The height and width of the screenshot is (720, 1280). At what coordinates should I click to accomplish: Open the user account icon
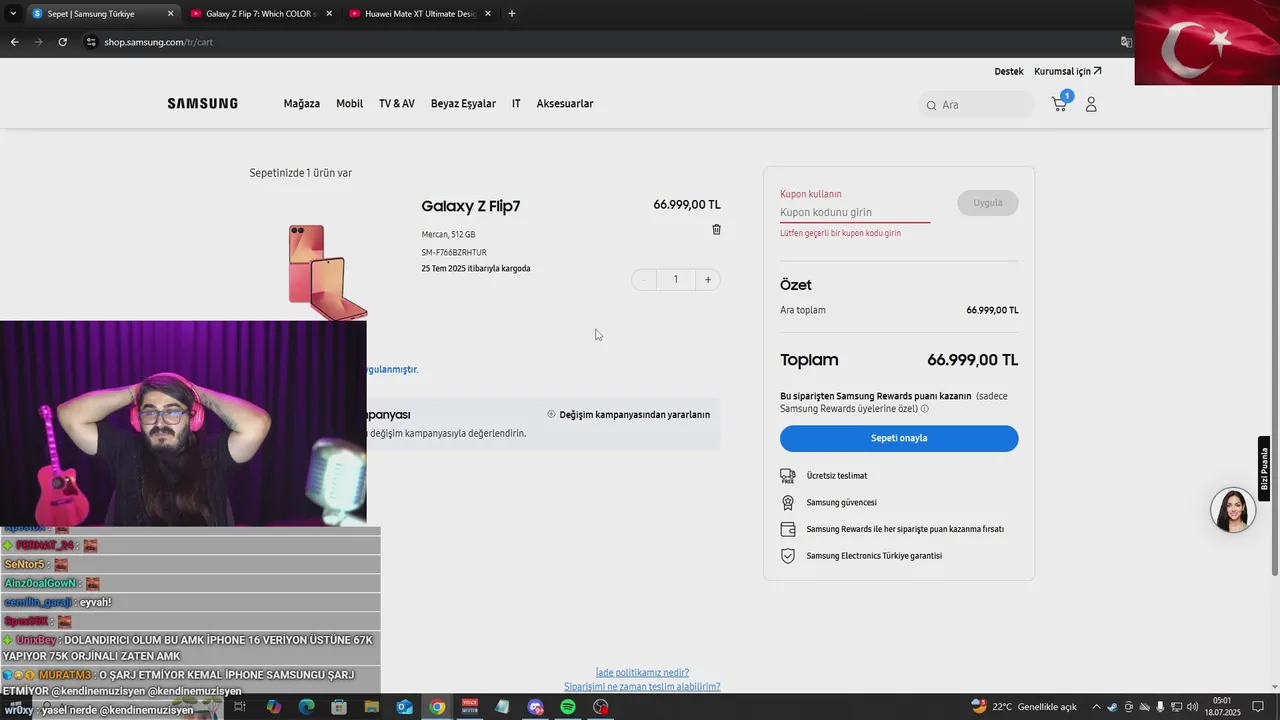(1091, 104)
